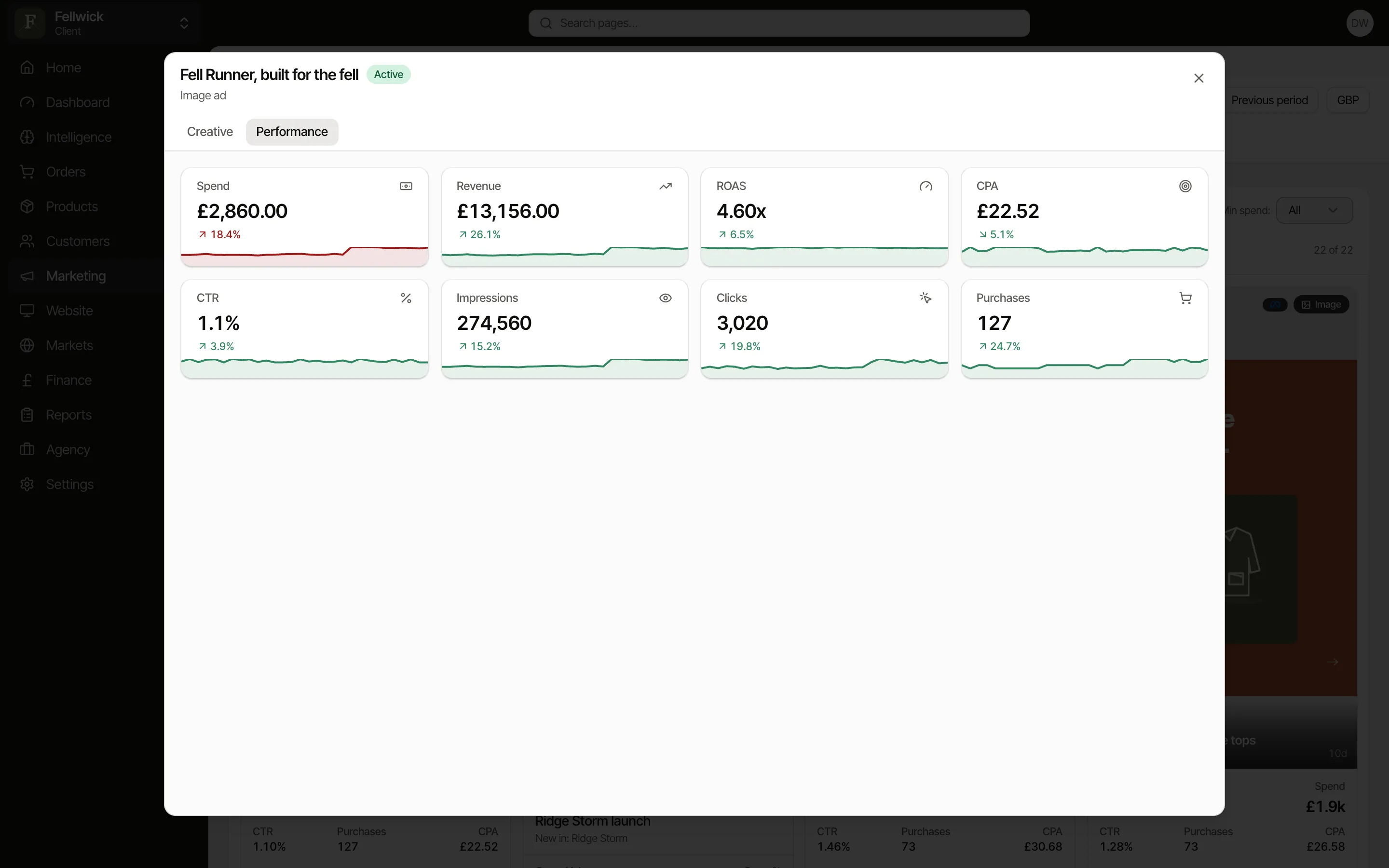Click the Impressions value 274,560

493,323
